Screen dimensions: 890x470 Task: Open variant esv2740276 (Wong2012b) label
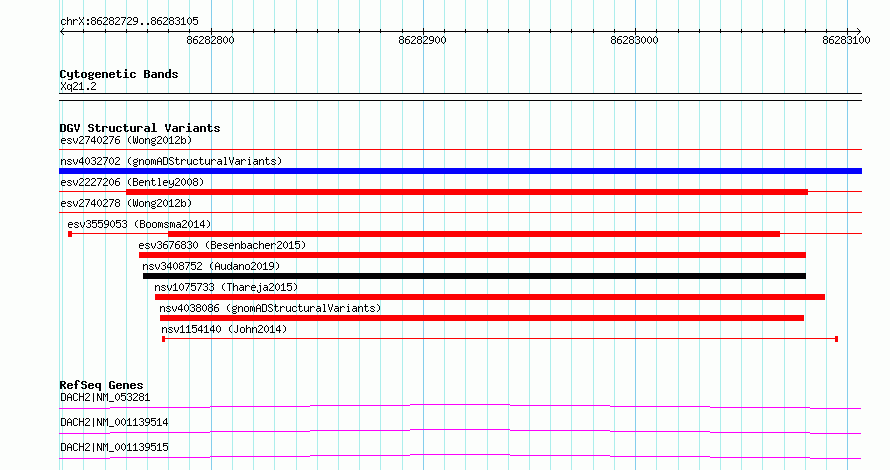(126, 140)
